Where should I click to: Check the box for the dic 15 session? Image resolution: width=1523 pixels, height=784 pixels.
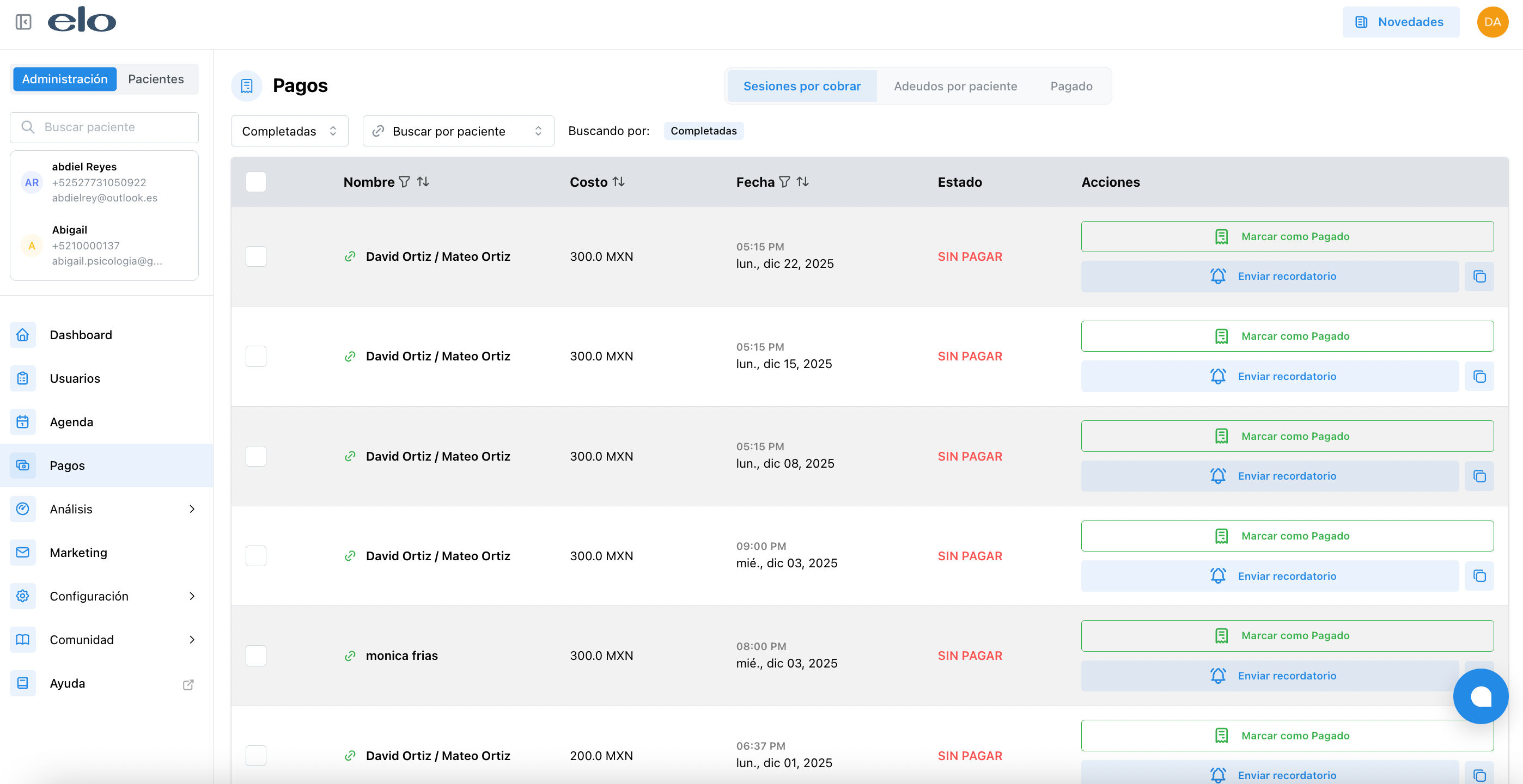(256, 356)
